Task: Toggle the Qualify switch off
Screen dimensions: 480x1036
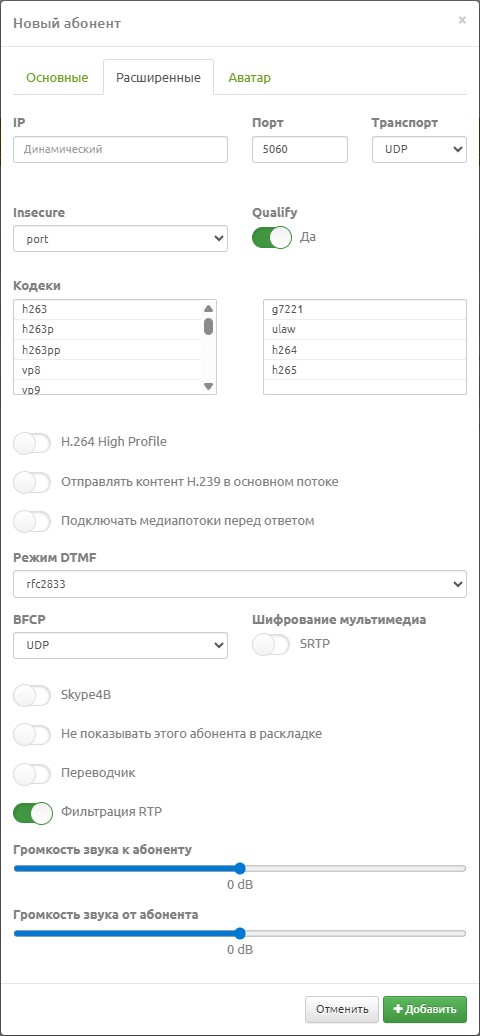Action: tap(272, 238)
